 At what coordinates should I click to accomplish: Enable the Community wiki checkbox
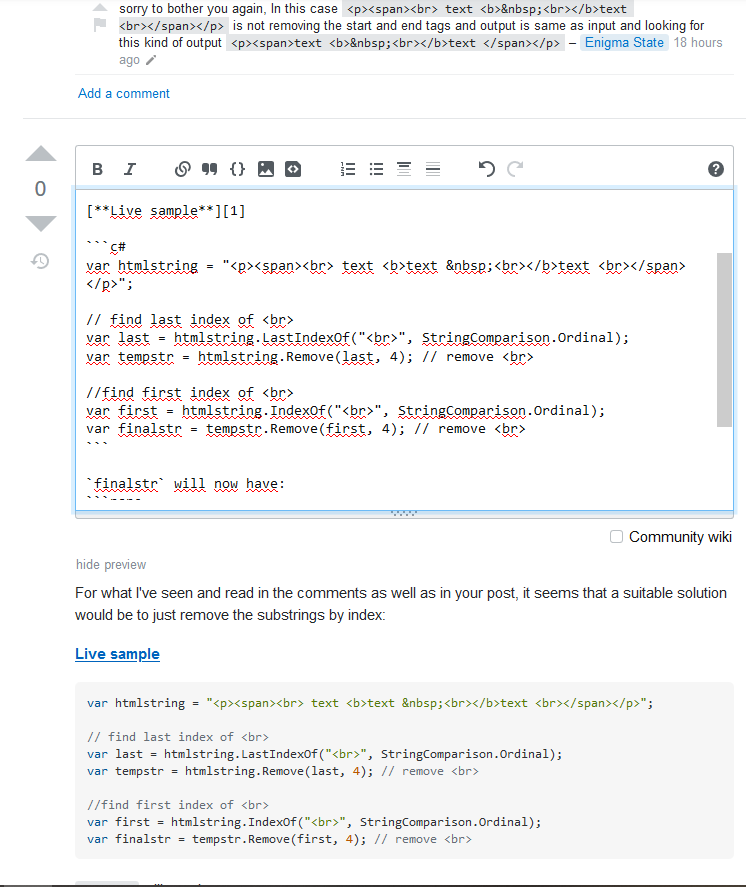(616, 536)
